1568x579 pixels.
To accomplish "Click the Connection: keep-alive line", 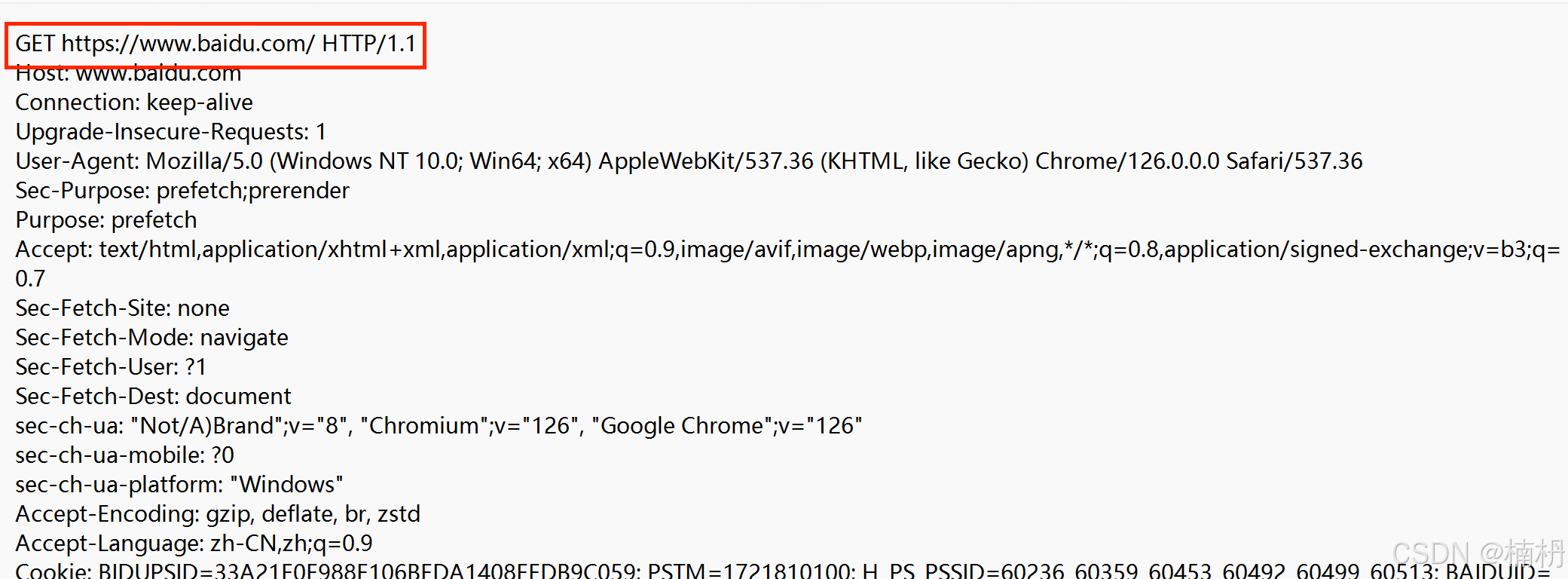I will coord(134,103).
